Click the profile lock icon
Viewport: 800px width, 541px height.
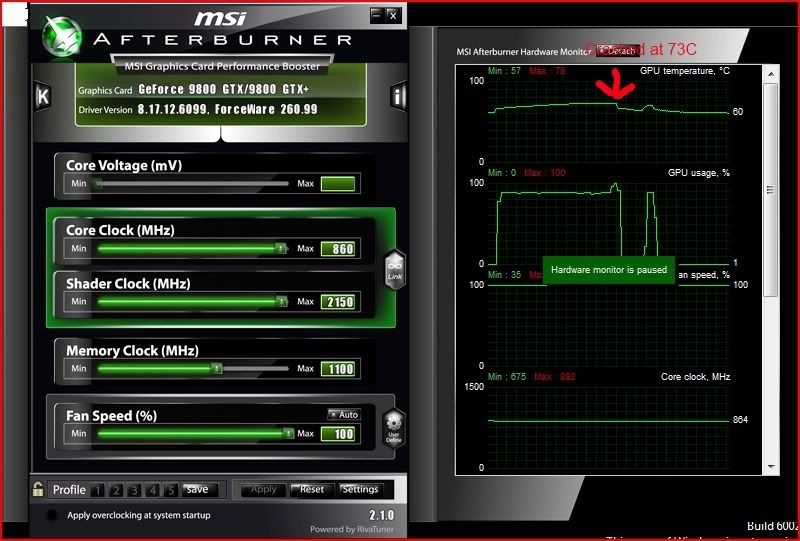tap(38, 489)
